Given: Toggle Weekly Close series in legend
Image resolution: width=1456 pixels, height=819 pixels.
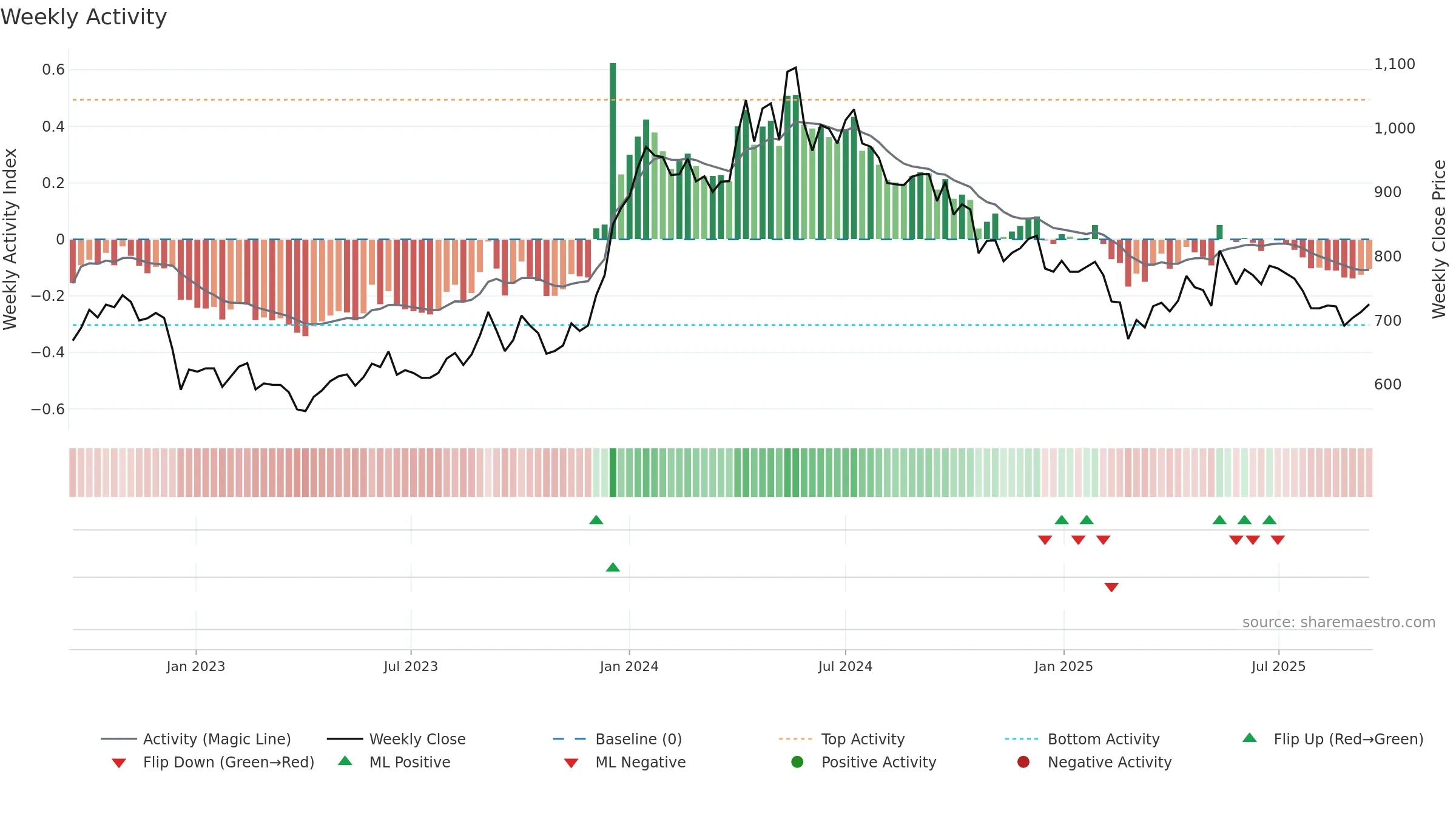Looking at the screenshot, I should (x=396, y=739).
